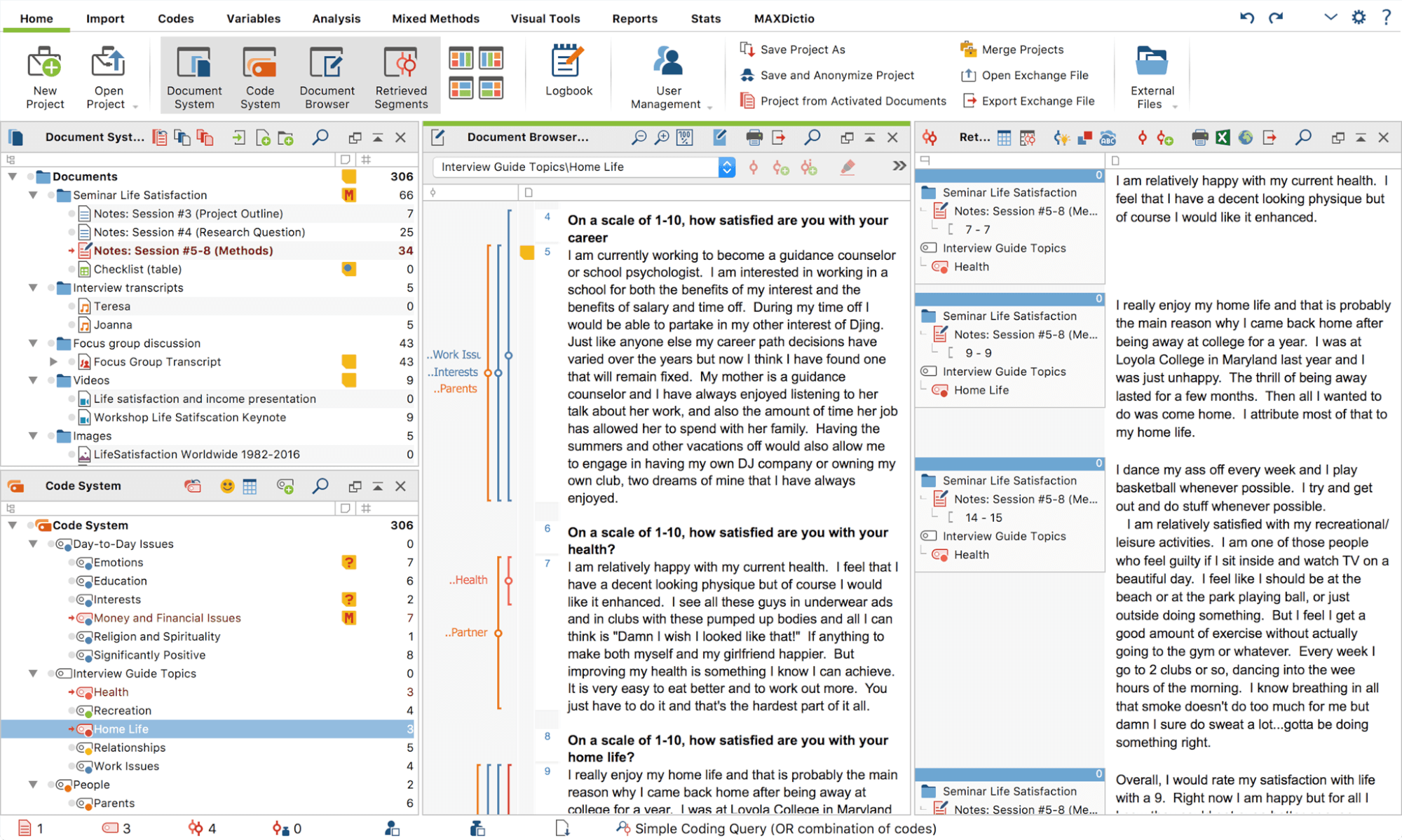
Task: Select the Recreation code in Code System
Action: click(122, 710)
